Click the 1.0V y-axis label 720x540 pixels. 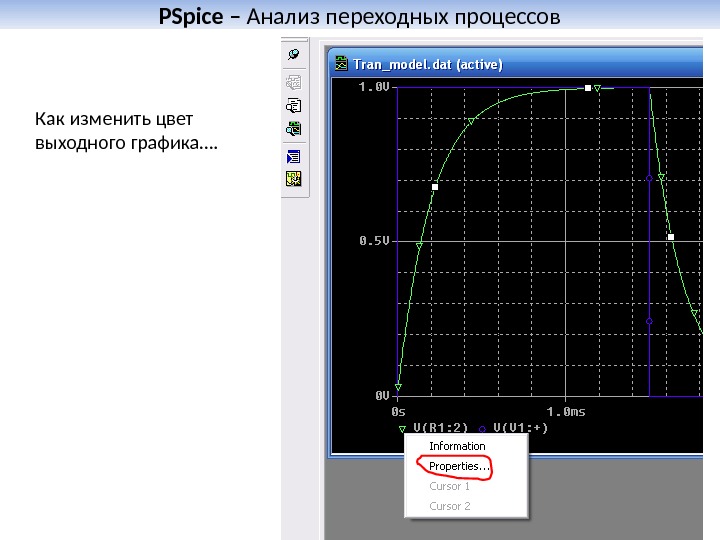tap(374, 87)
